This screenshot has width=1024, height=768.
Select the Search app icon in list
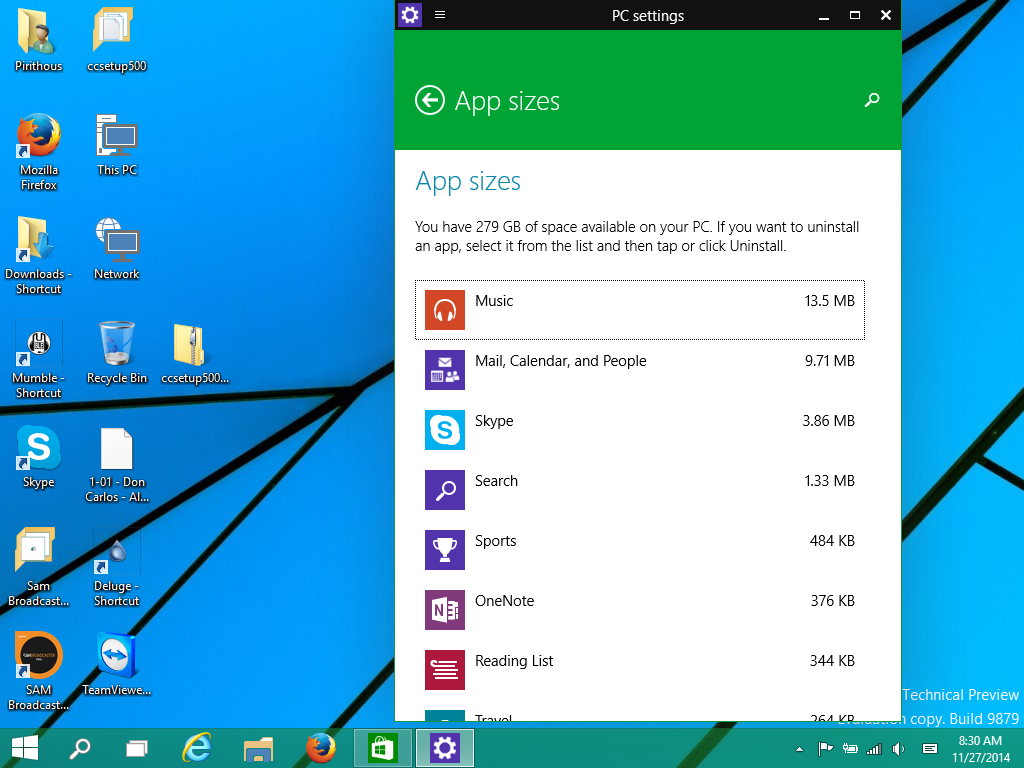[445, 490]
